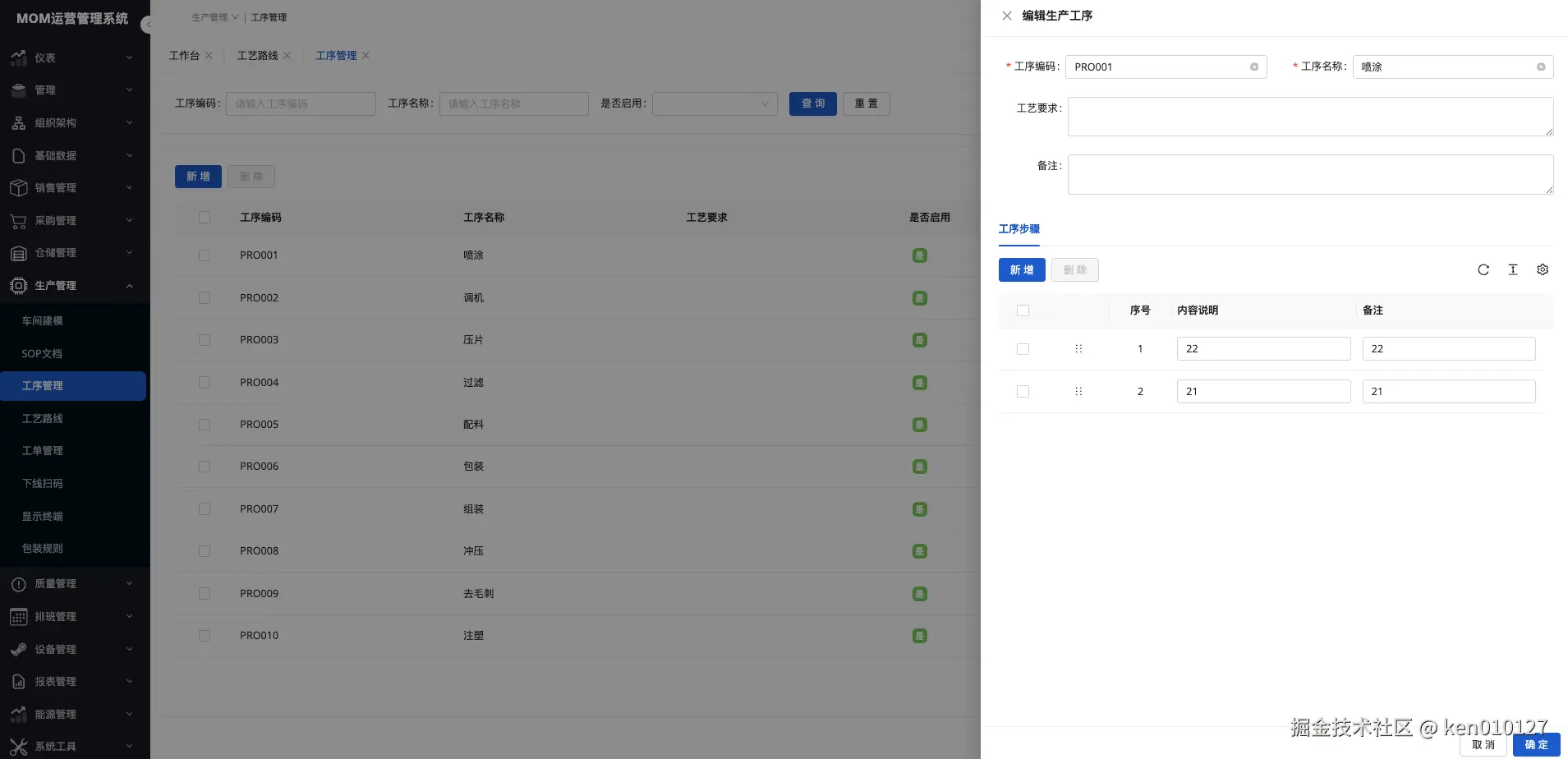This screenshot has height=759, width=1568.
Task: Refresh the 工序步骤 table with reload icon
Action: click(1483, 269)
